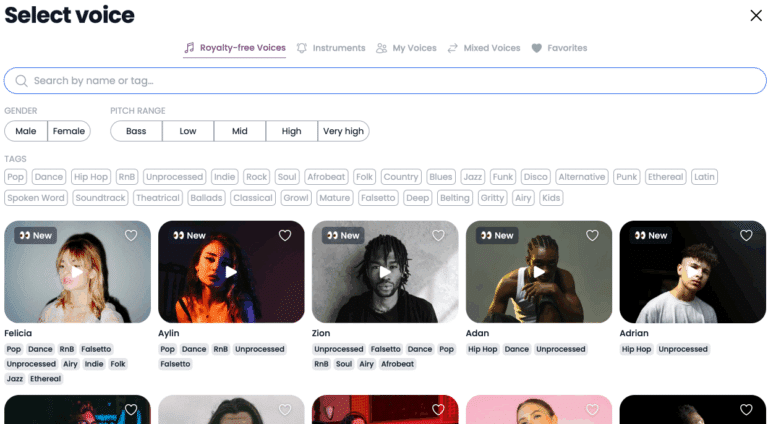Switch to the Mixed Voices tab
The height and width of the screenshot is (424, 768).
pyautogui.click(x=484, y=48)
